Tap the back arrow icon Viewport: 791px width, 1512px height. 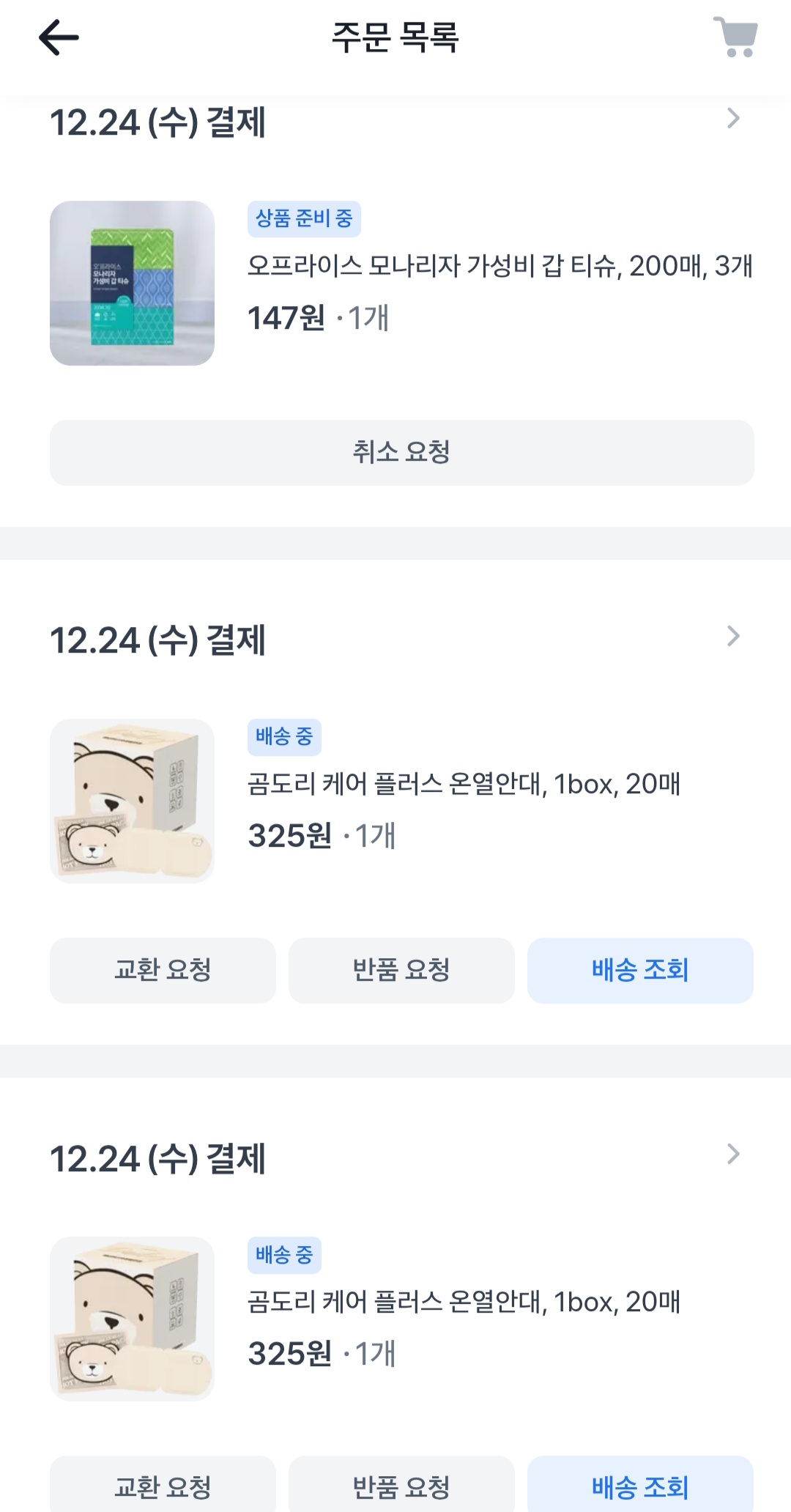coord(59,38)
